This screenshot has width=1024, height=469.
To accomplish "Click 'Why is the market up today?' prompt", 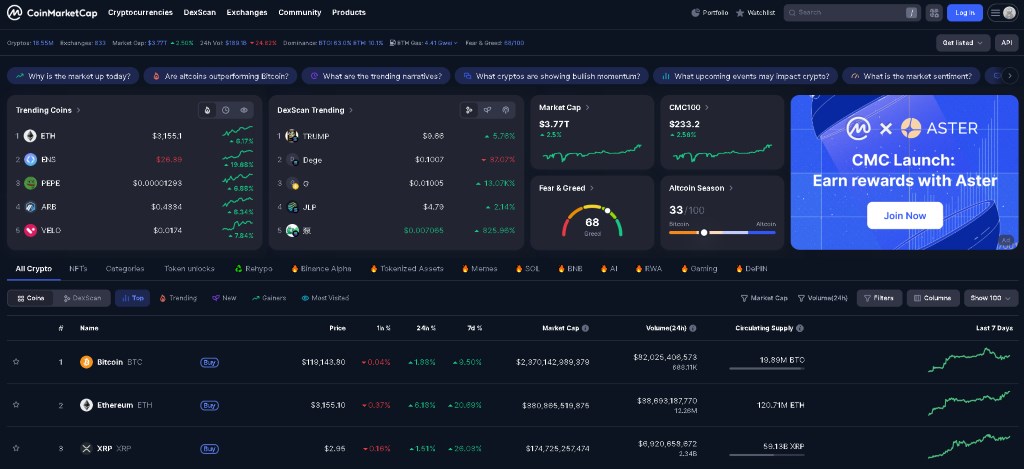I will (x=73, y=76).
